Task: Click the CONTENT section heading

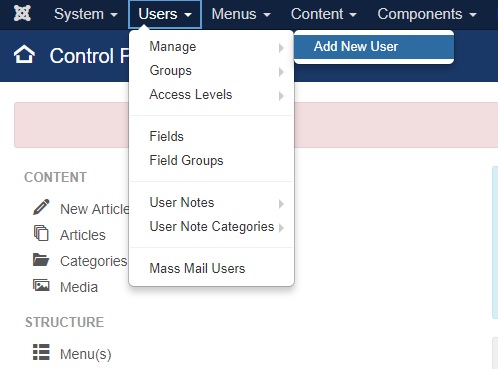Action: point(55,177)
